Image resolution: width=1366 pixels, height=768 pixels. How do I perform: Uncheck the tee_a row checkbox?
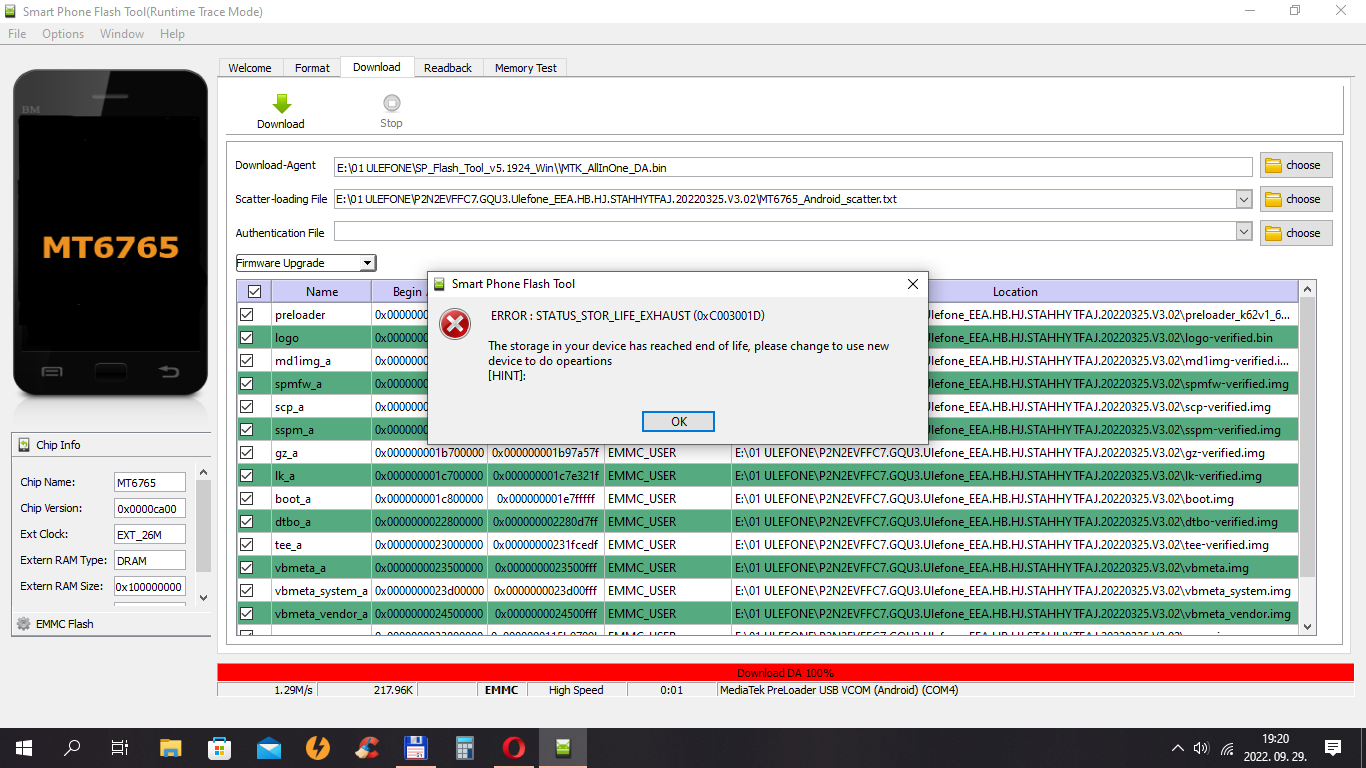point(246,544)
